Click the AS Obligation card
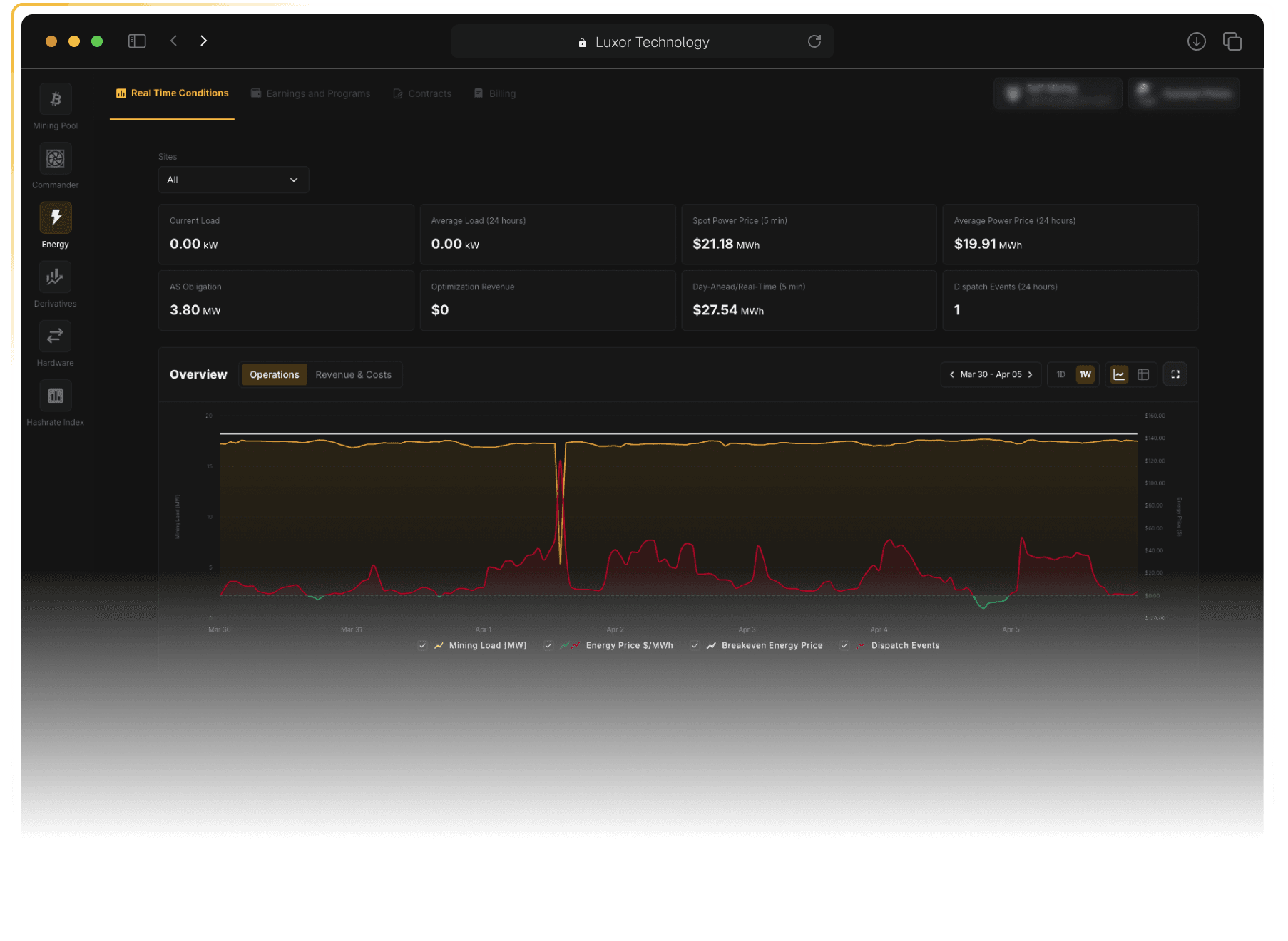The width and height of the screenshot is (1288, 941). 286,300
